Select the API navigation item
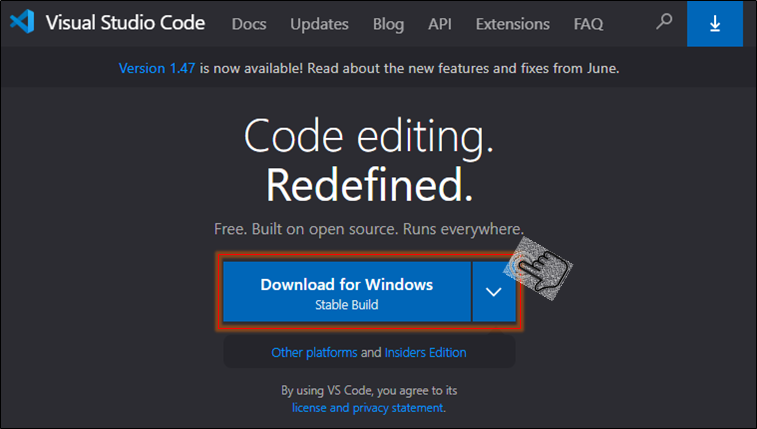This screenshot has height=429, width=757. 440,24
